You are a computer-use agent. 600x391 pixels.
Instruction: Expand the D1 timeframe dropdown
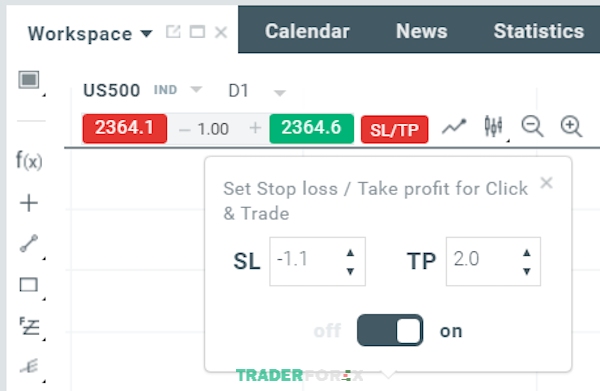coord(280,93)
